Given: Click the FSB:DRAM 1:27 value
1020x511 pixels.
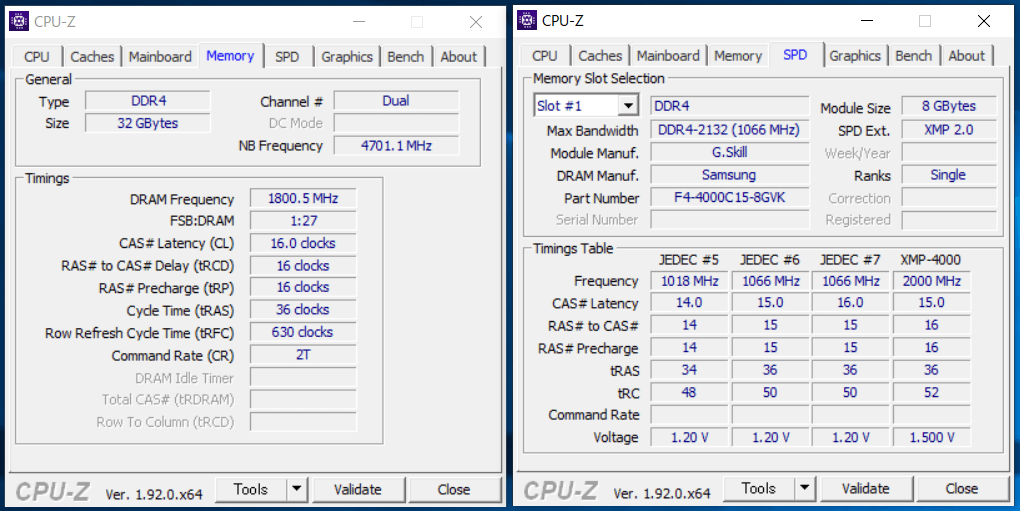Looking at the screenshot, I should [303, 220].
